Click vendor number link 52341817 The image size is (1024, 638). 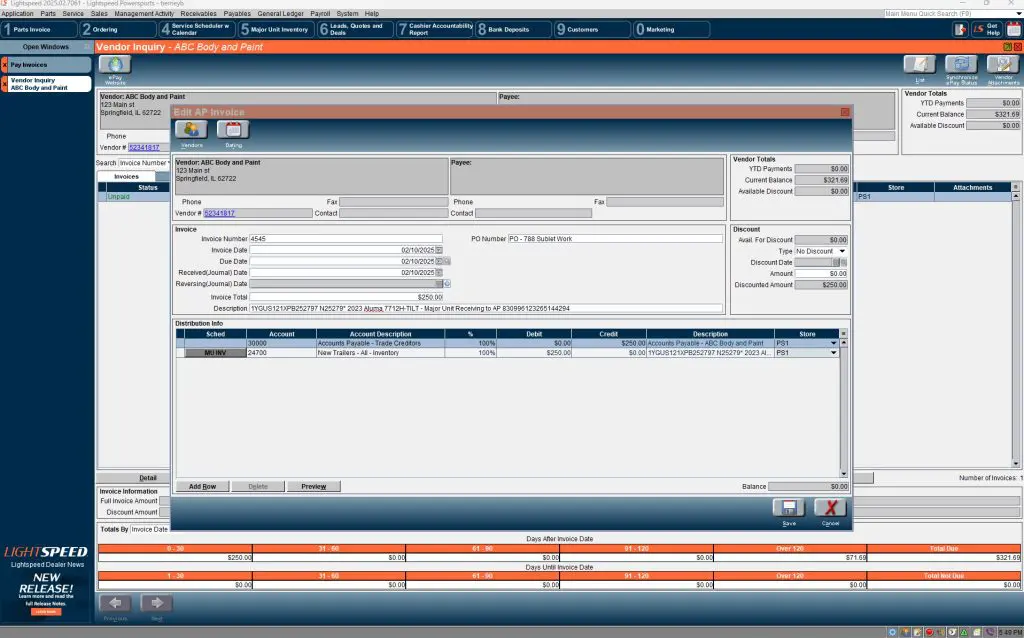[x=219, y=213]
